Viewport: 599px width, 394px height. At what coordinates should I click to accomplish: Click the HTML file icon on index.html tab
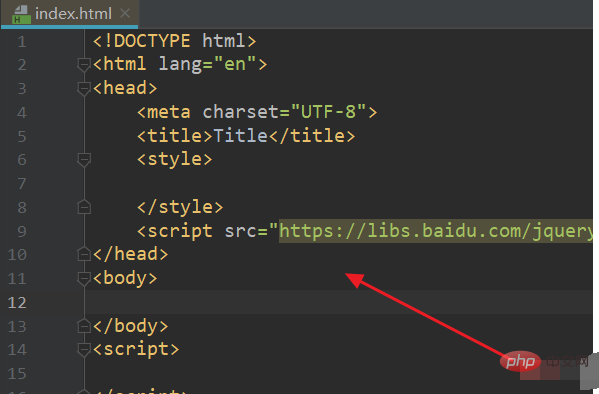(21, 15)
